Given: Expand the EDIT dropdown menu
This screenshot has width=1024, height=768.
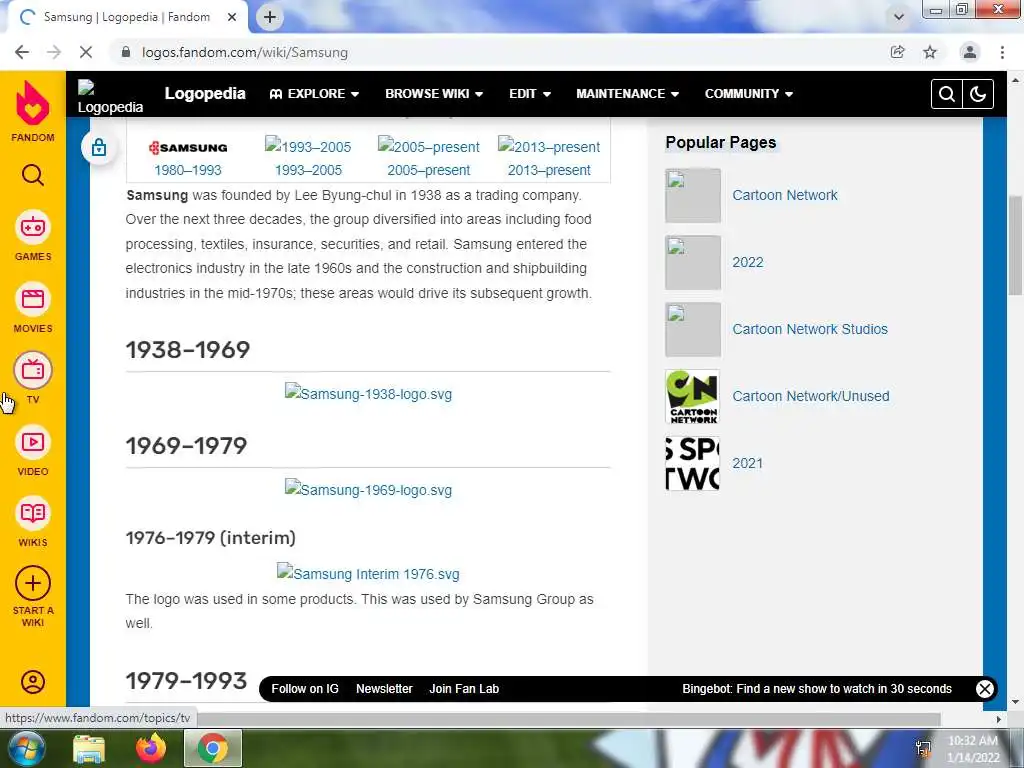Looking at the screenshot, I should [530, 94].
